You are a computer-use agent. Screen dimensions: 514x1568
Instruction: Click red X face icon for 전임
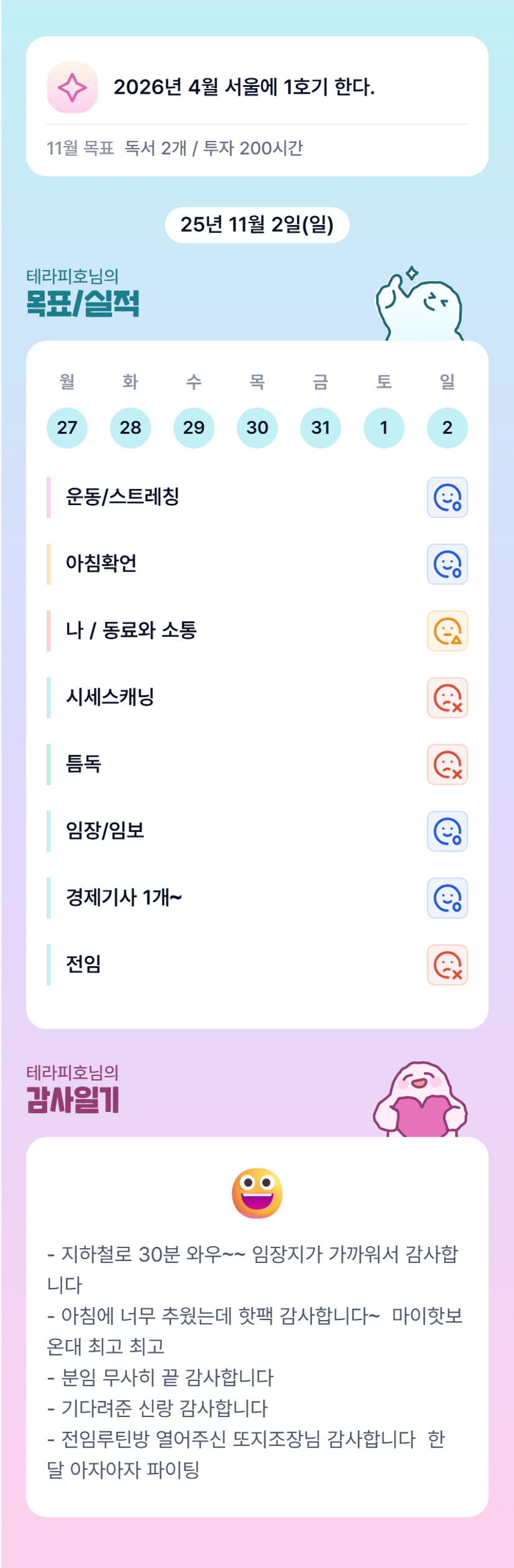coord(447,965)
